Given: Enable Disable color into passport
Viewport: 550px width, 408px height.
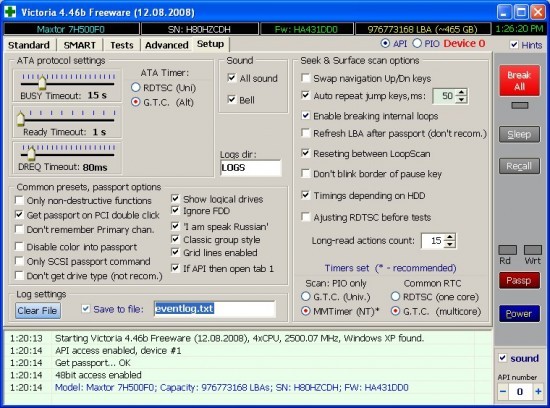Looking at the screenshot, I should pos(19,246).
